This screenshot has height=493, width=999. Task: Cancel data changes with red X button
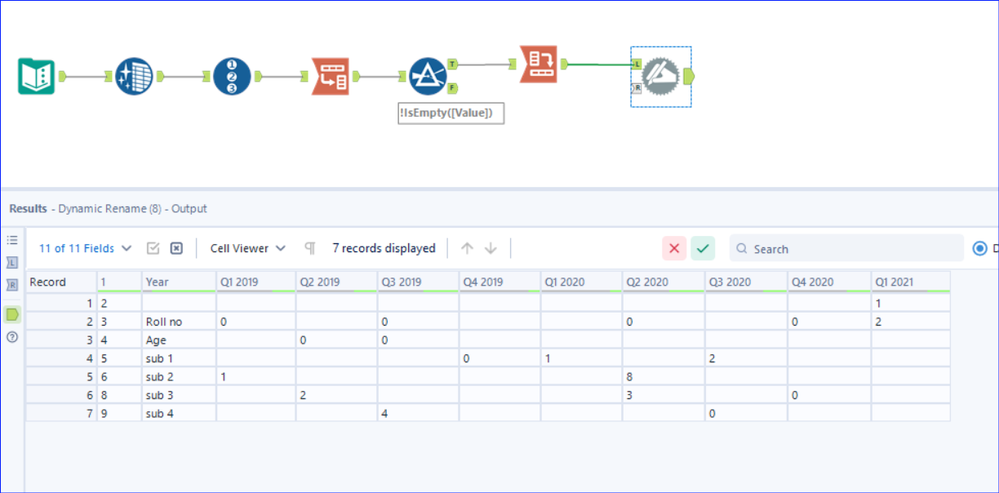[x=674, y=248]
